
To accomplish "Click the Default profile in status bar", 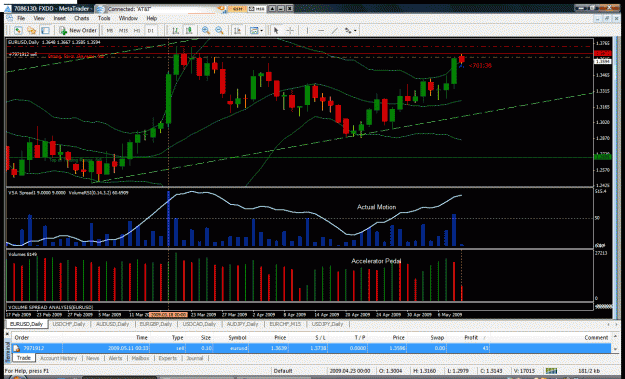I will tap(283, 371).
